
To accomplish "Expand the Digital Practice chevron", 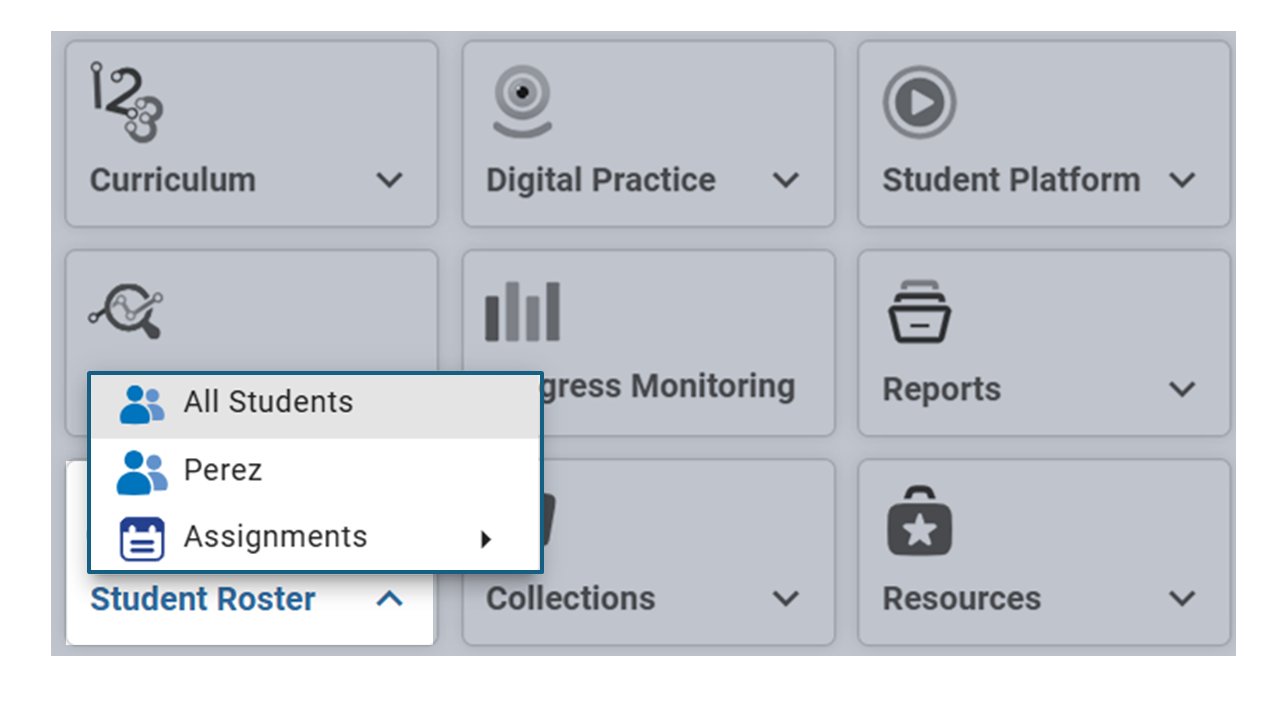I will click(x=786, y=181).
